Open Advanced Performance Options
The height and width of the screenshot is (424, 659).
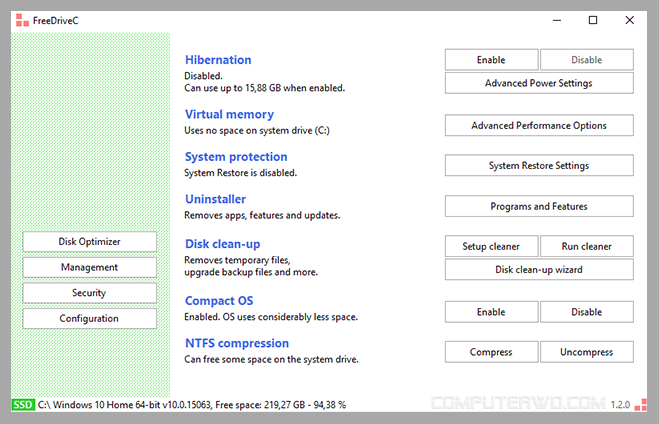tap(539, 125)
